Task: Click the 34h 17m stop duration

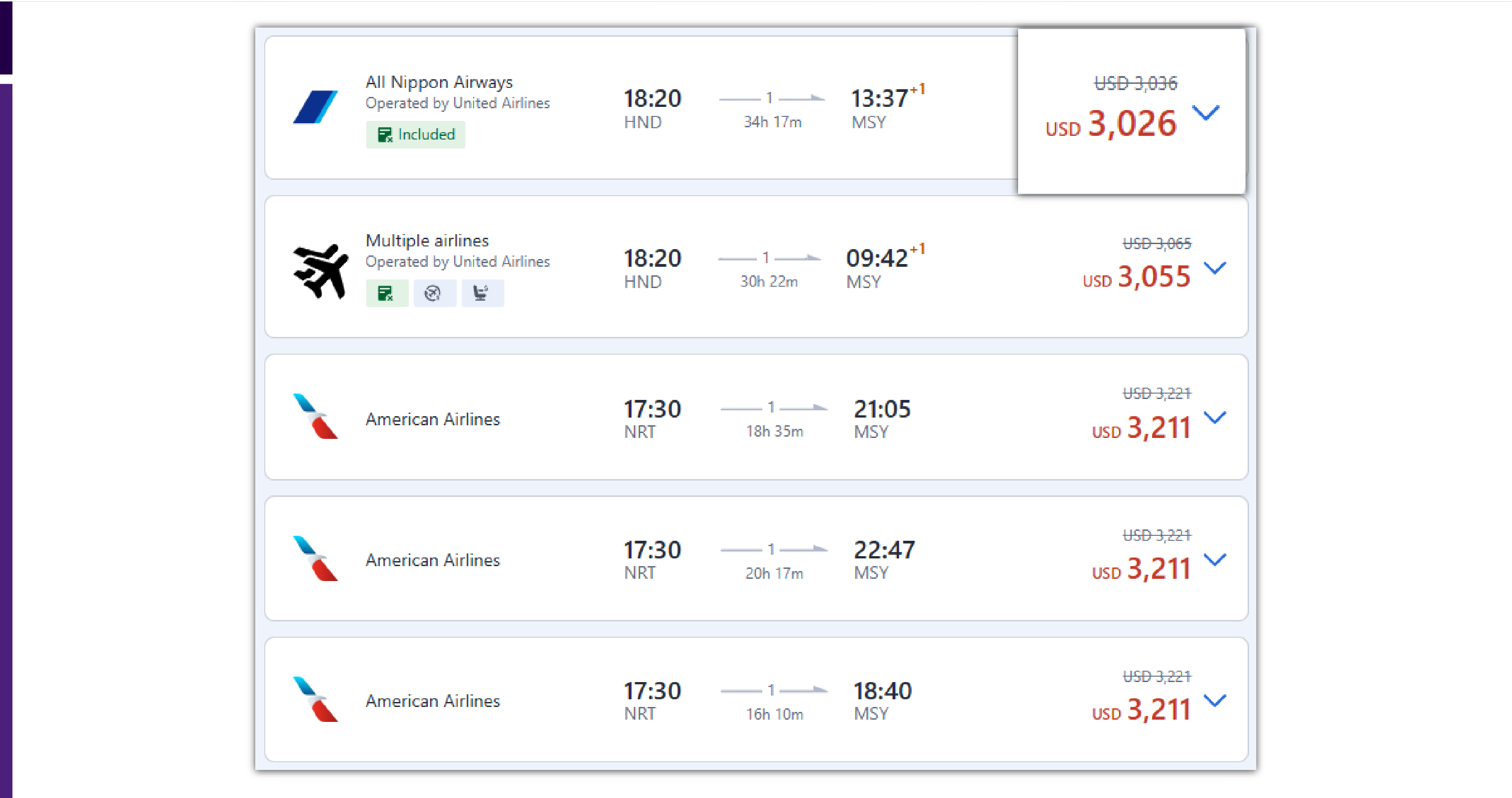Action: click(x=772, y=122)
